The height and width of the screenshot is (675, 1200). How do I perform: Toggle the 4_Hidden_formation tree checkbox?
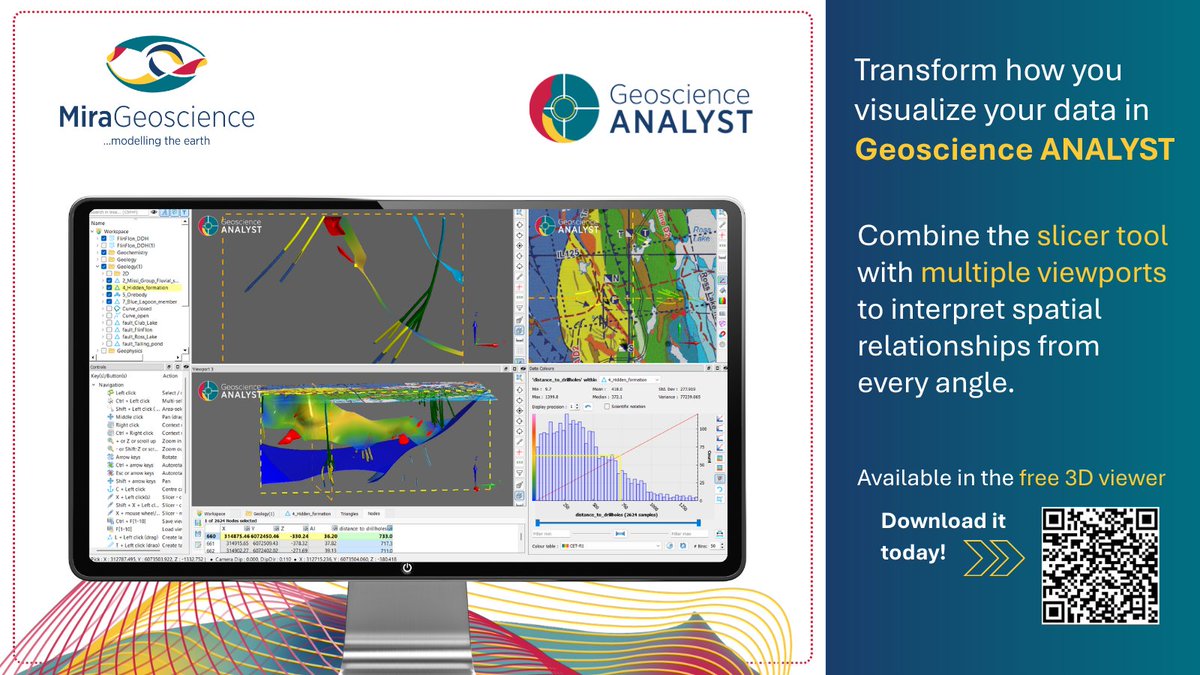point(109,287)
